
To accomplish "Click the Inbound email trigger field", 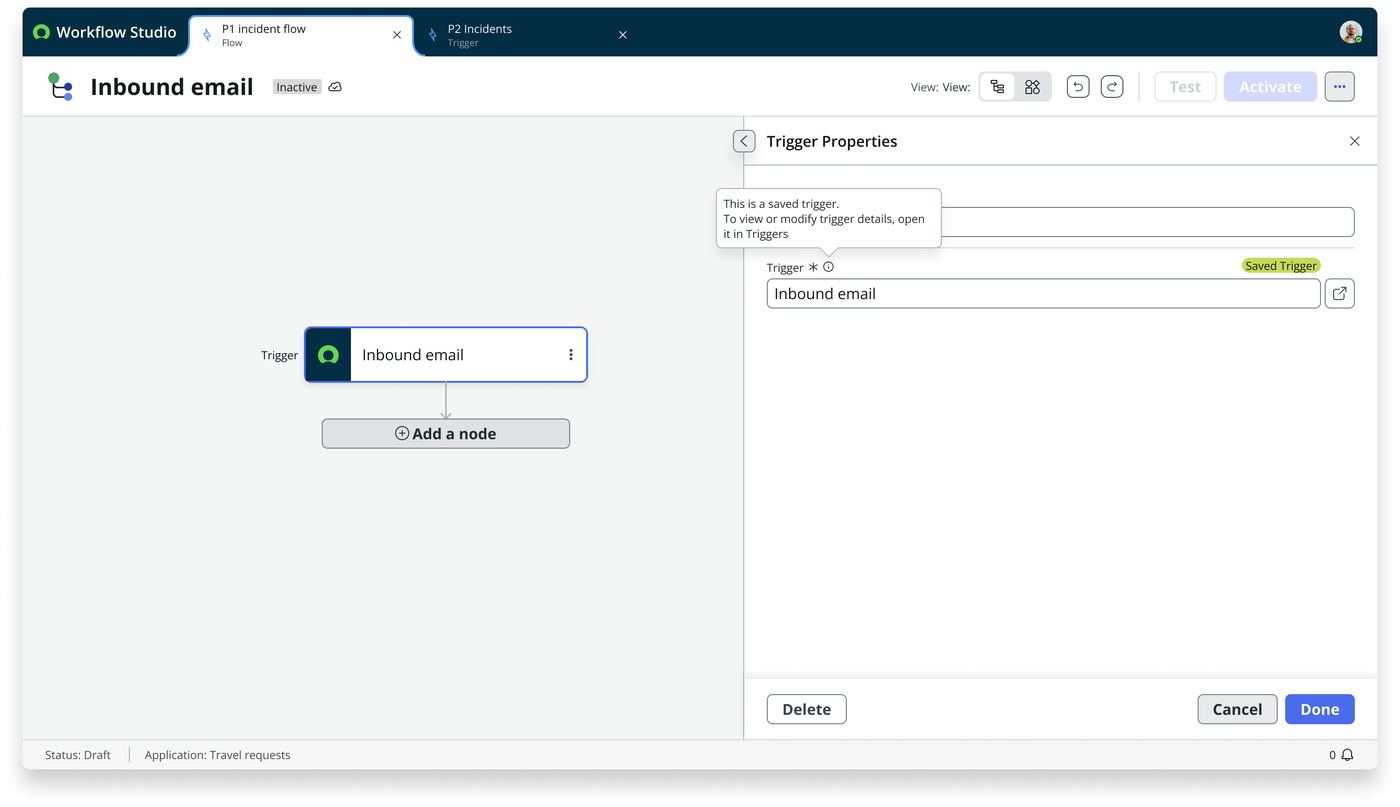I will click(x=1044, y=294).
